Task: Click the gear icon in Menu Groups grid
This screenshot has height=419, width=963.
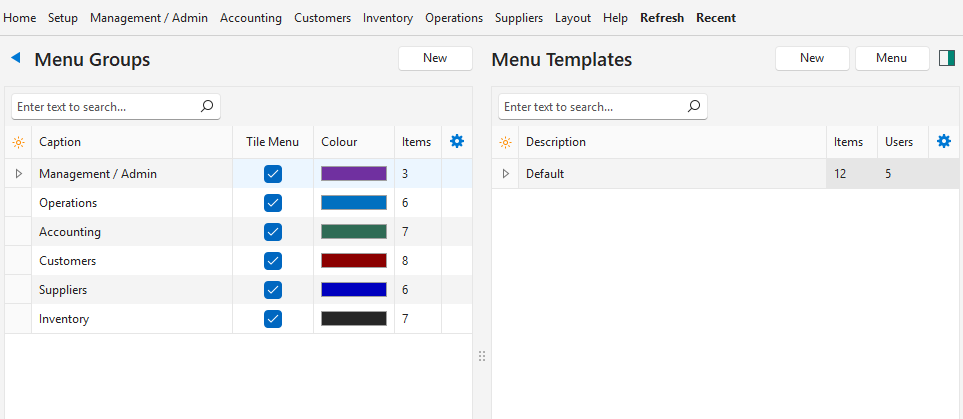Action: [457, 142]
